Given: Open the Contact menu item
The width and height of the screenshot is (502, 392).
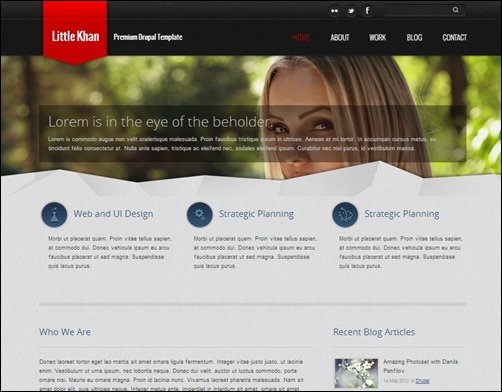Looking at the screenshot, I should 455,37.
